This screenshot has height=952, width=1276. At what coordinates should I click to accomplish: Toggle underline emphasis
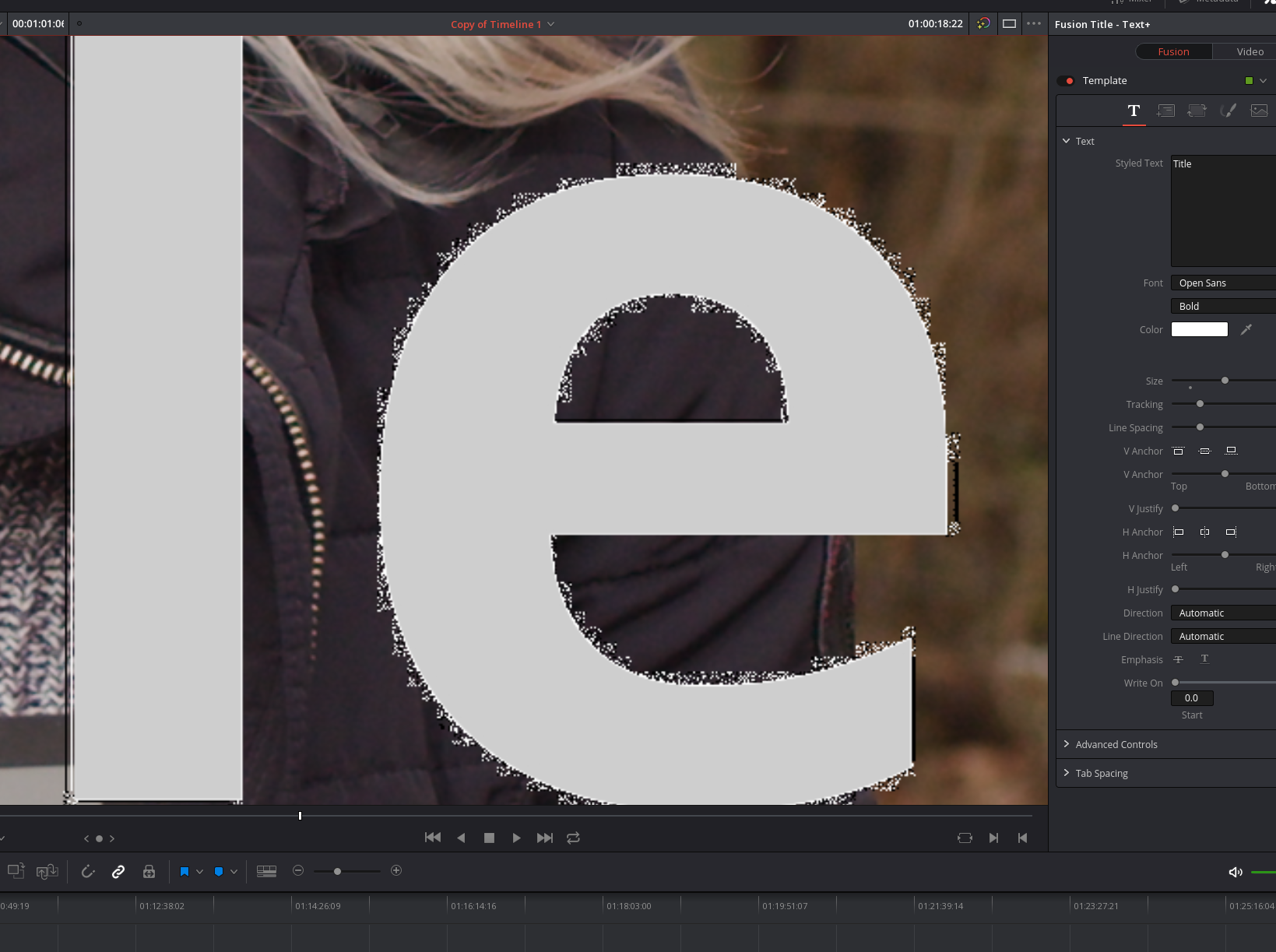click(x=1204, y=659)
